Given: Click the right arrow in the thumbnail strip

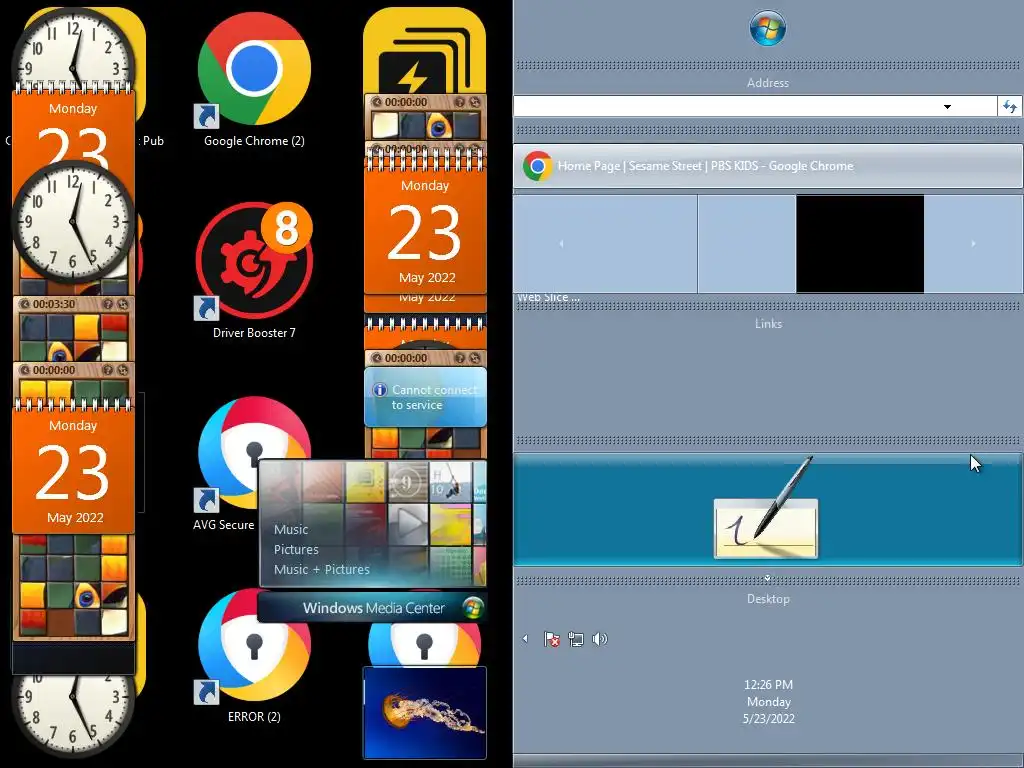Looking at the screenshot, I should 973,244.
